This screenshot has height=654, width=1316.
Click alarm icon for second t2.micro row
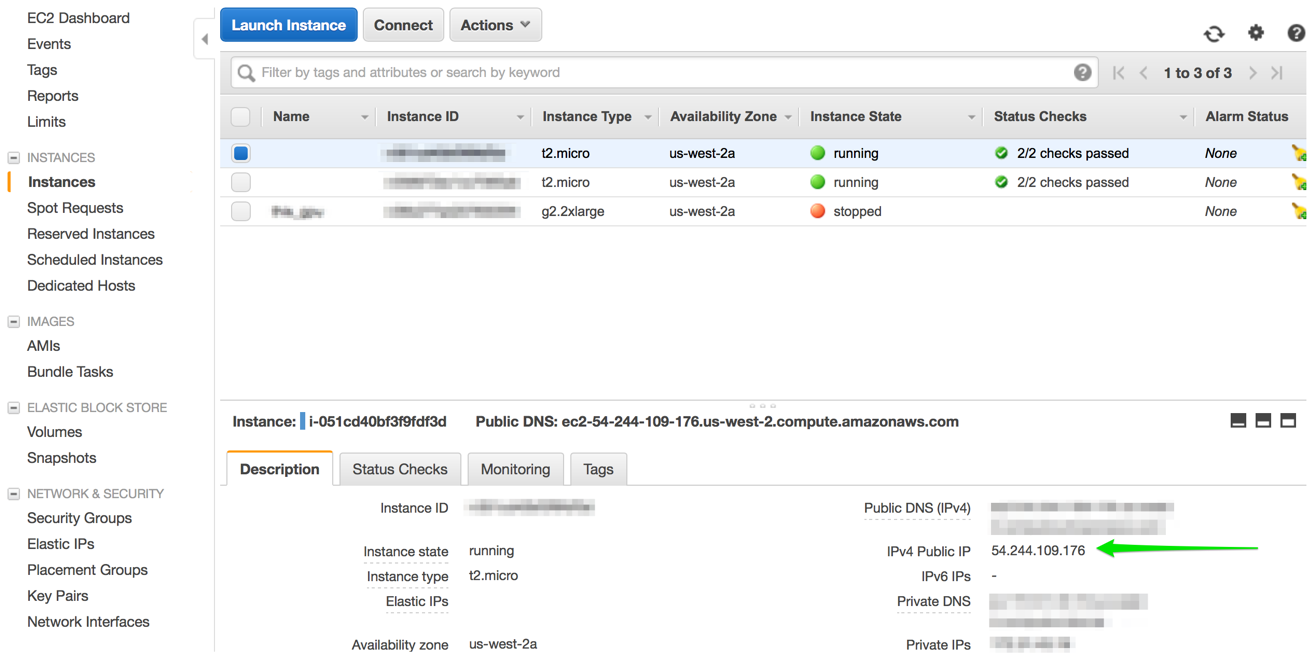click(1298, 182)
